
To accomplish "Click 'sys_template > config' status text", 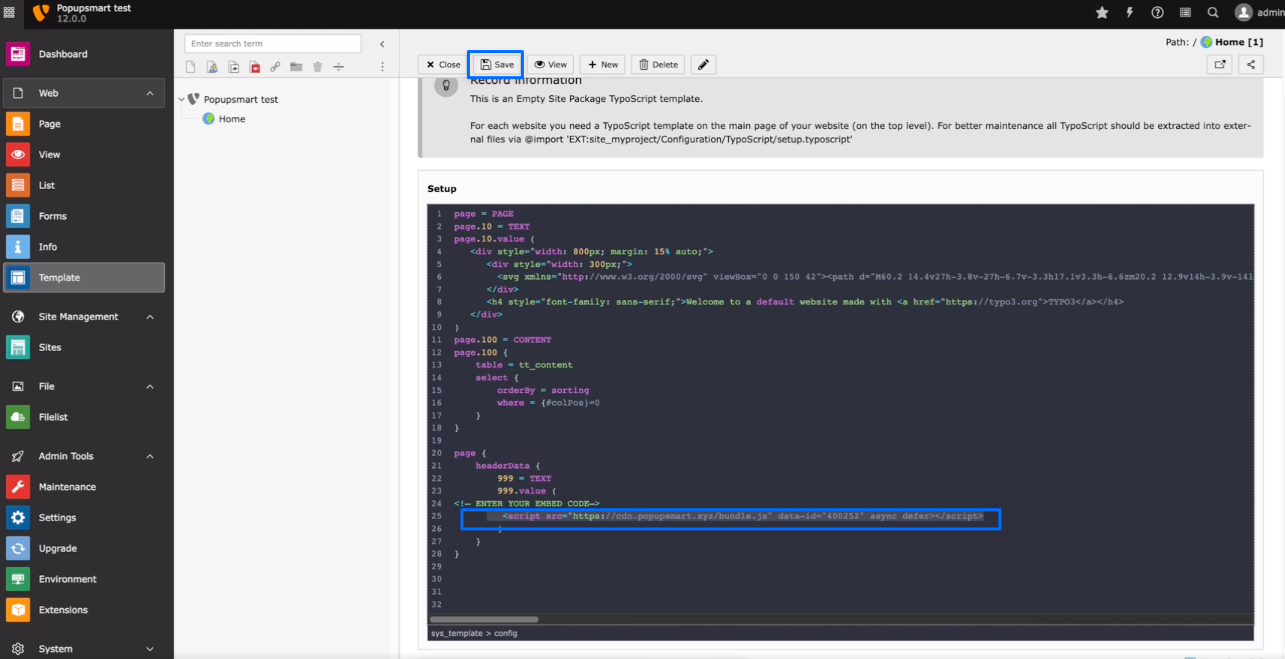I will pos(474,633).
